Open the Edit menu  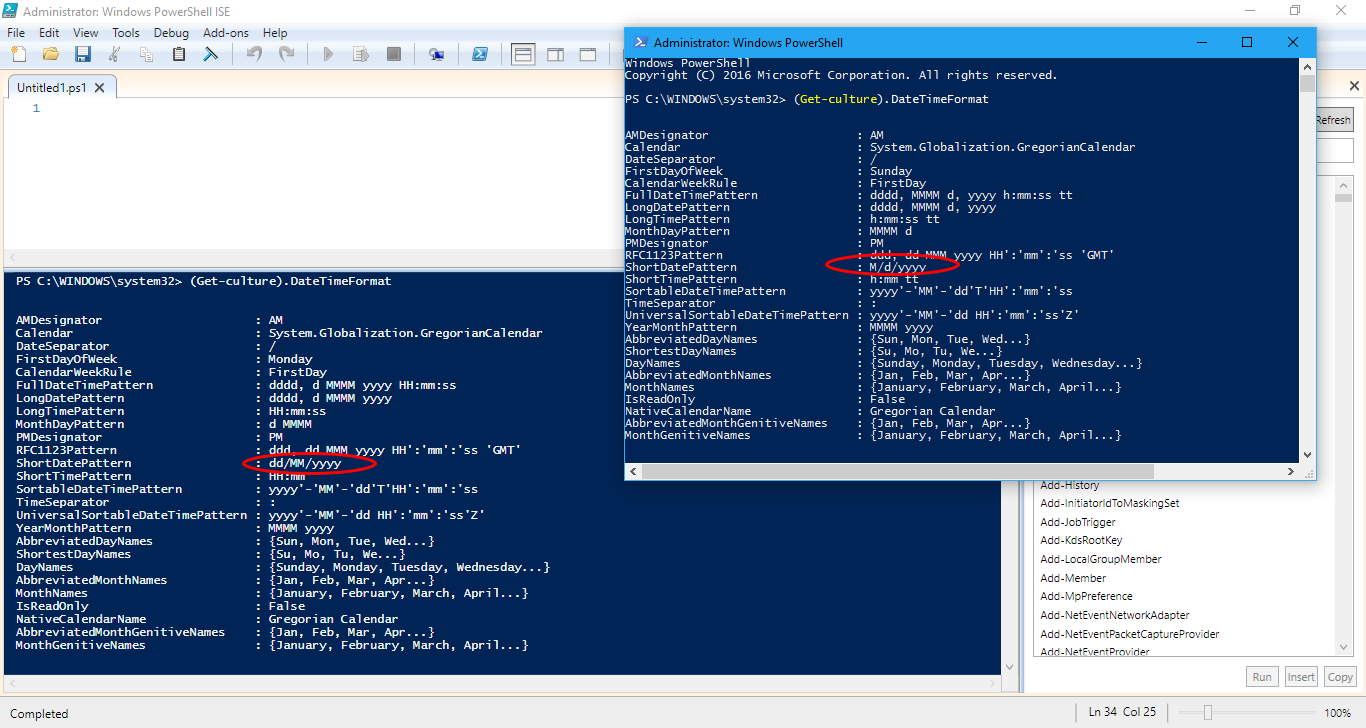point(49,33)
